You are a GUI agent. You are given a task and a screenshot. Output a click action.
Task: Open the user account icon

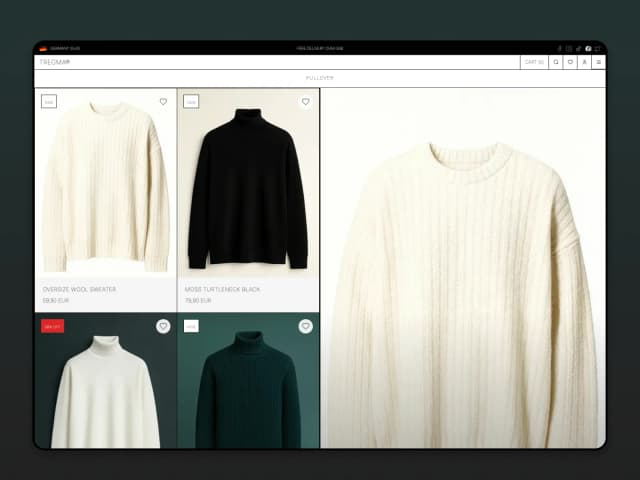point(584,62)
